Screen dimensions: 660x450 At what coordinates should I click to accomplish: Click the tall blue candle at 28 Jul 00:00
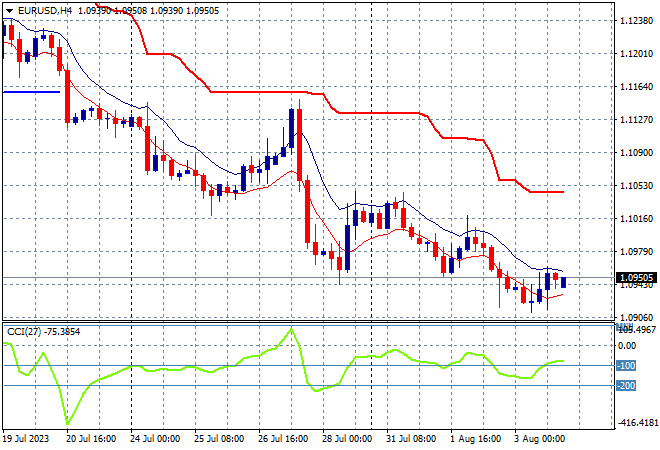(x=348, y=248)
